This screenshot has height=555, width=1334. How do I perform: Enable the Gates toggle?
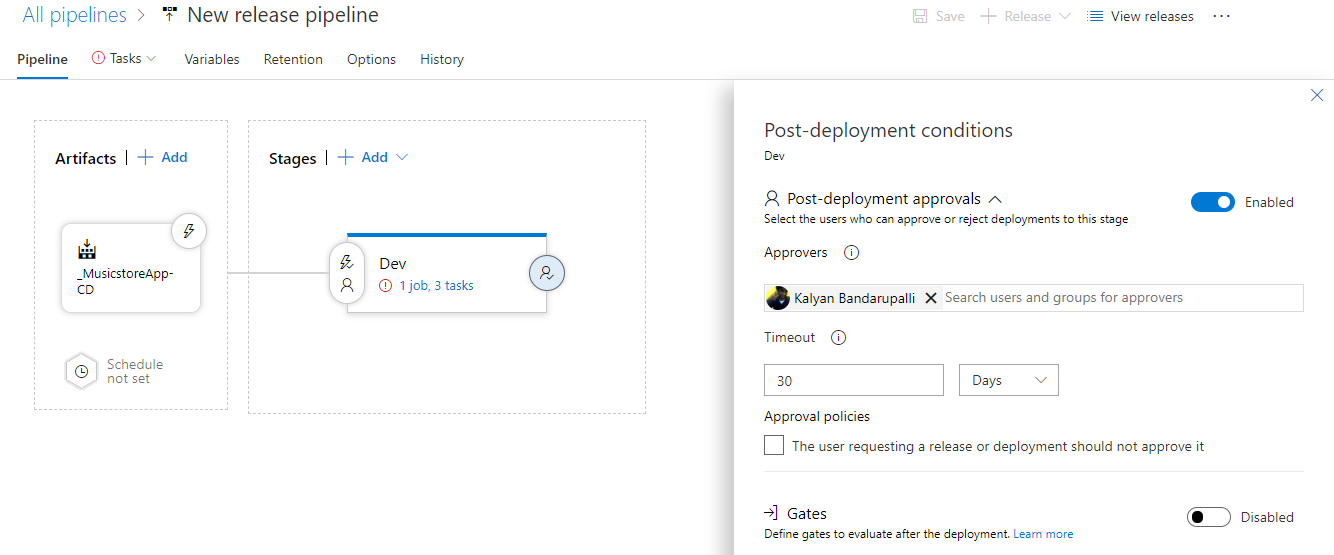(1209, 517)
